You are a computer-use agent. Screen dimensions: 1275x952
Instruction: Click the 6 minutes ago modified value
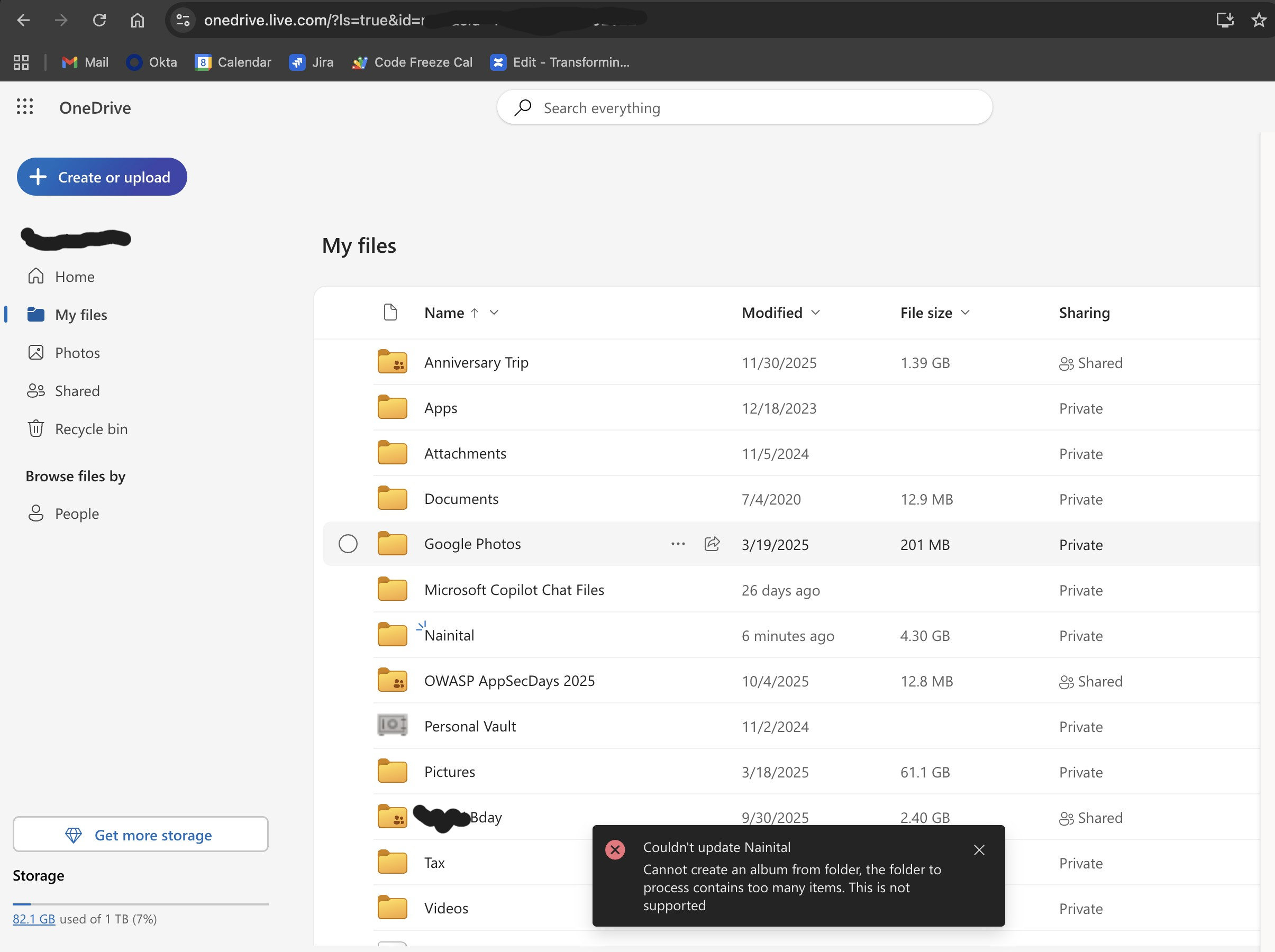(788, 636)
